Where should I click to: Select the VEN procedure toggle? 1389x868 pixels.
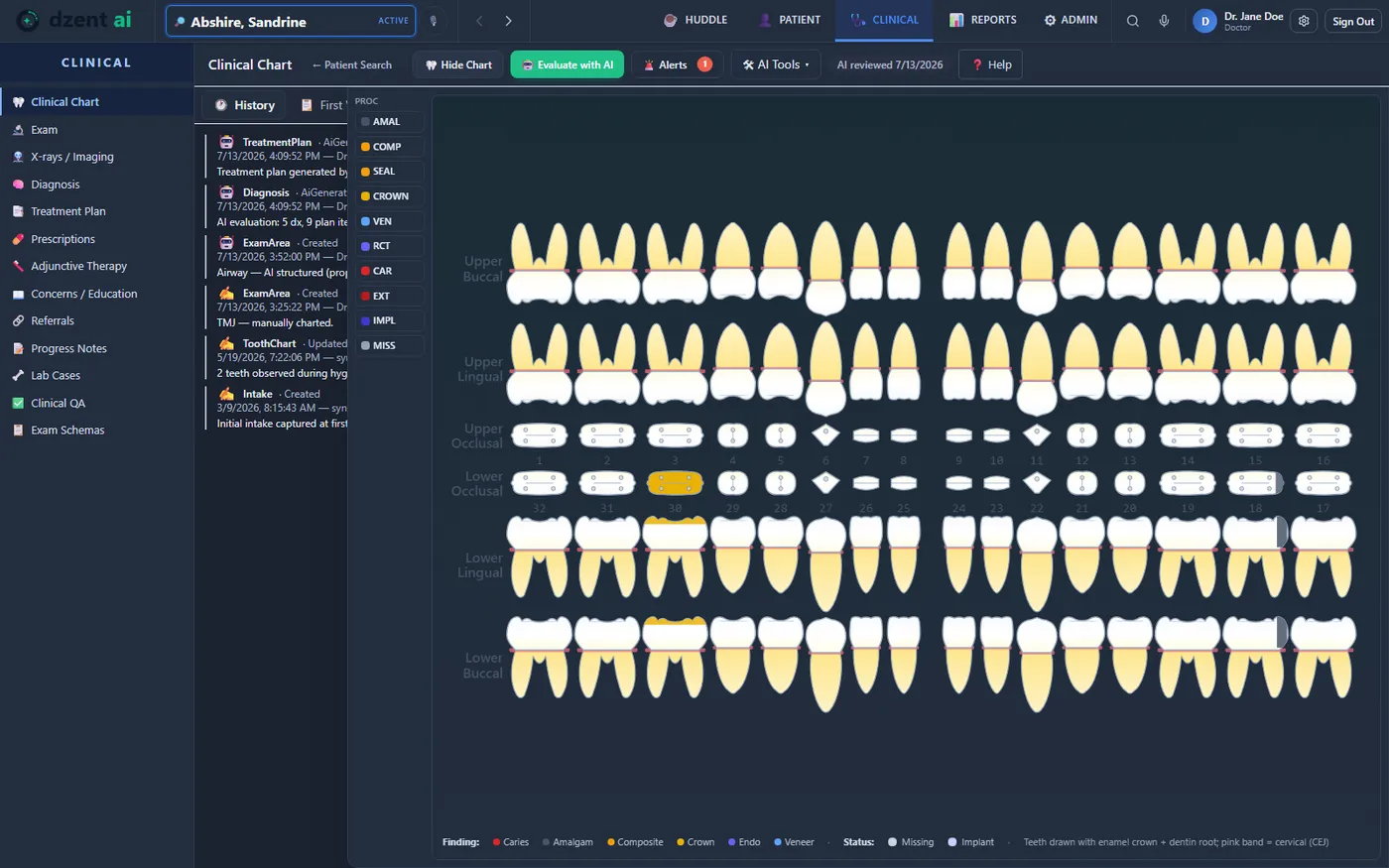(390, 221)
